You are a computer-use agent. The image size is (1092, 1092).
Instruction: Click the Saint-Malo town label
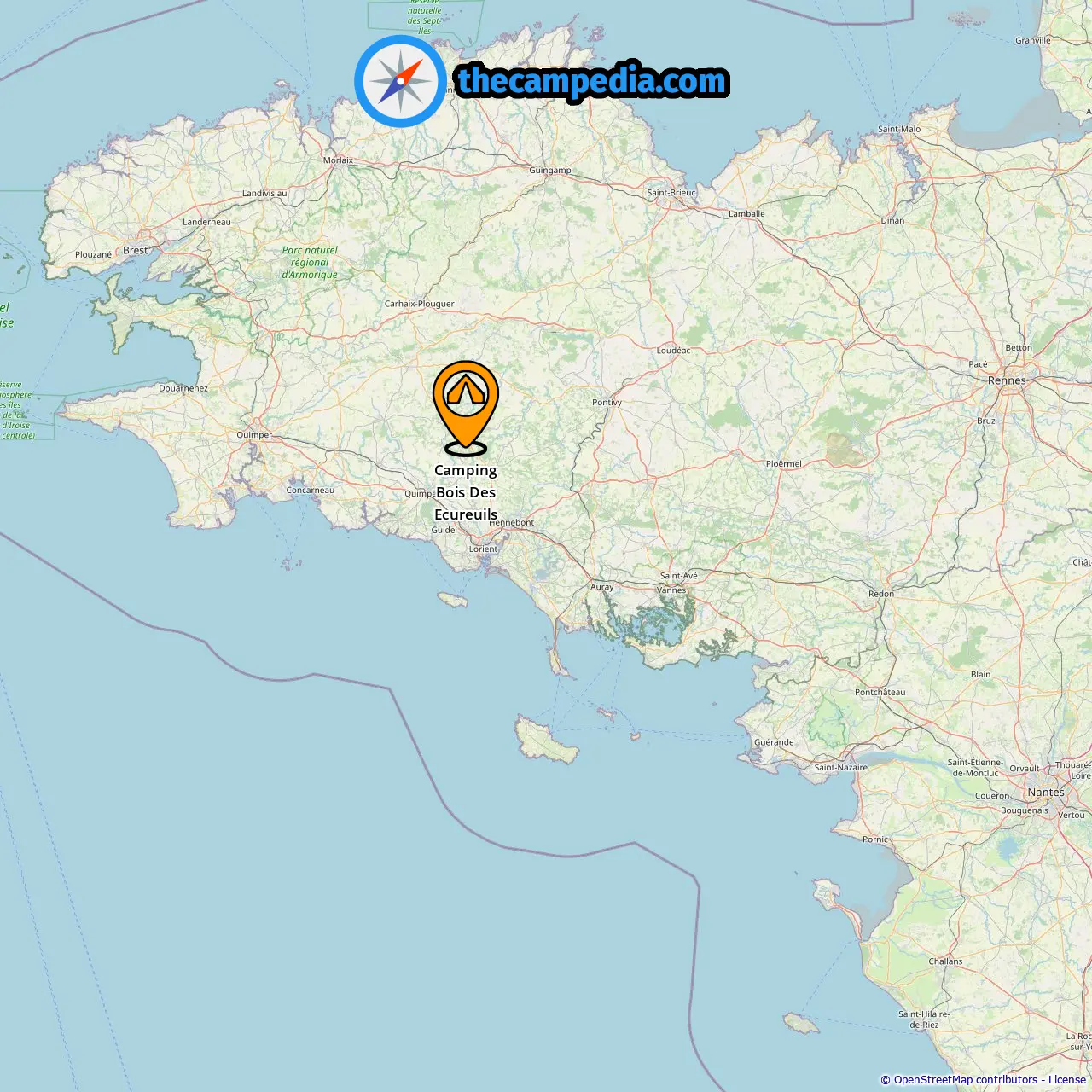coord(899,129)
